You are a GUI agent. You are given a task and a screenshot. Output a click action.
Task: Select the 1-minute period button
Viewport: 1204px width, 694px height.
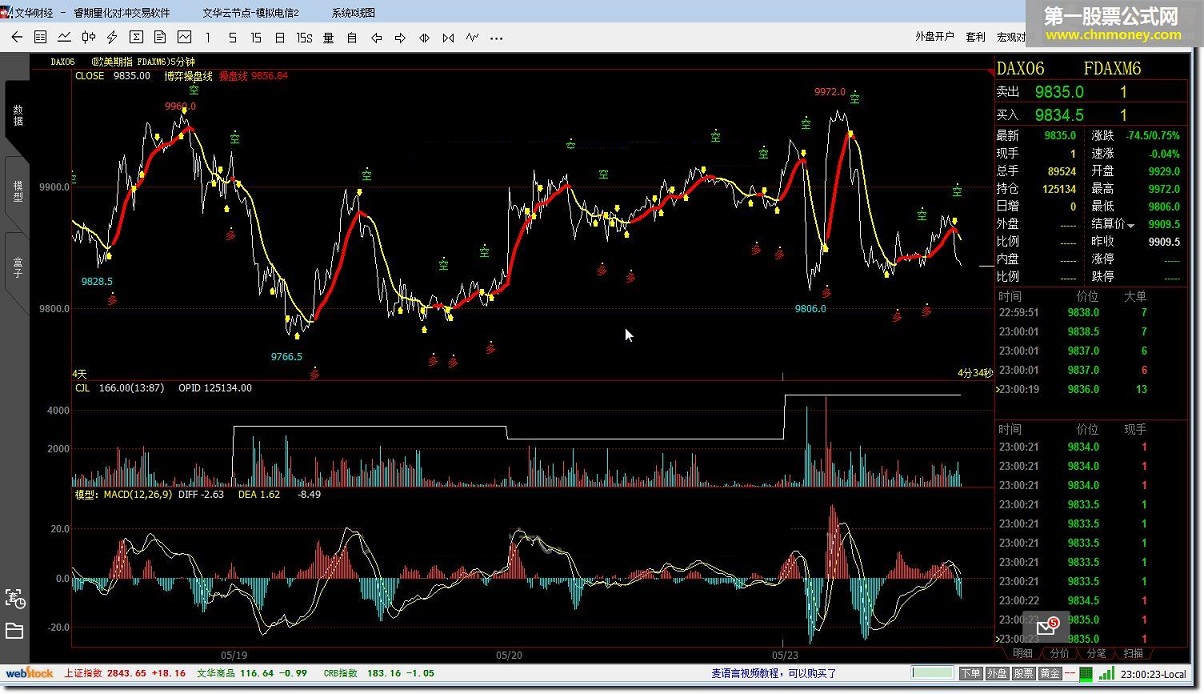point(208,38)
